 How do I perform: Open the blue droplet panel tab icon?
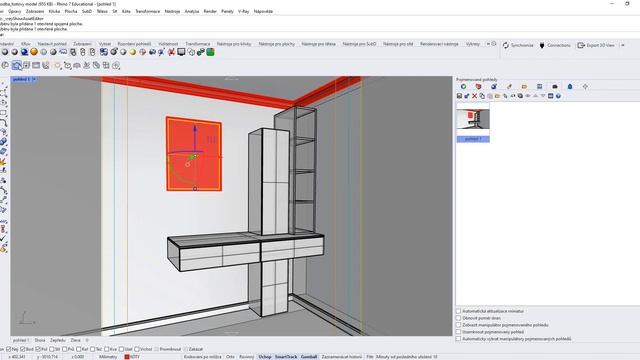[x=570, y=87]
